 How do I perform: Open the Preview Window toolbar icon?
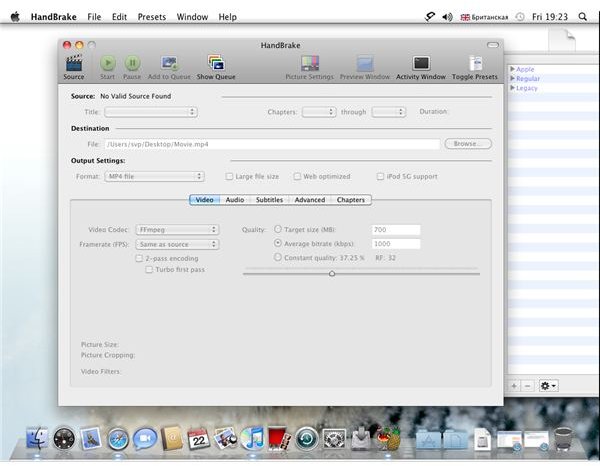[365, 63]
